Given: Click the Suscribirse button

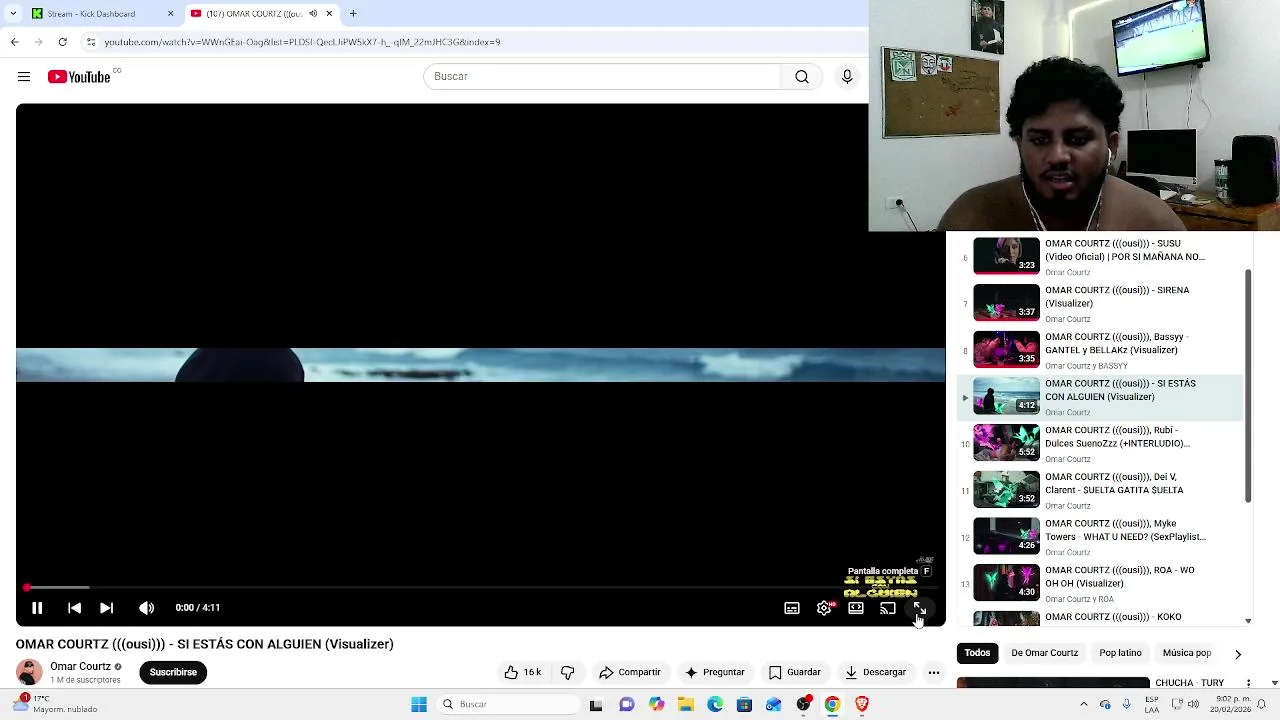Looking at the screenshot, I should [x=173, y=672].
